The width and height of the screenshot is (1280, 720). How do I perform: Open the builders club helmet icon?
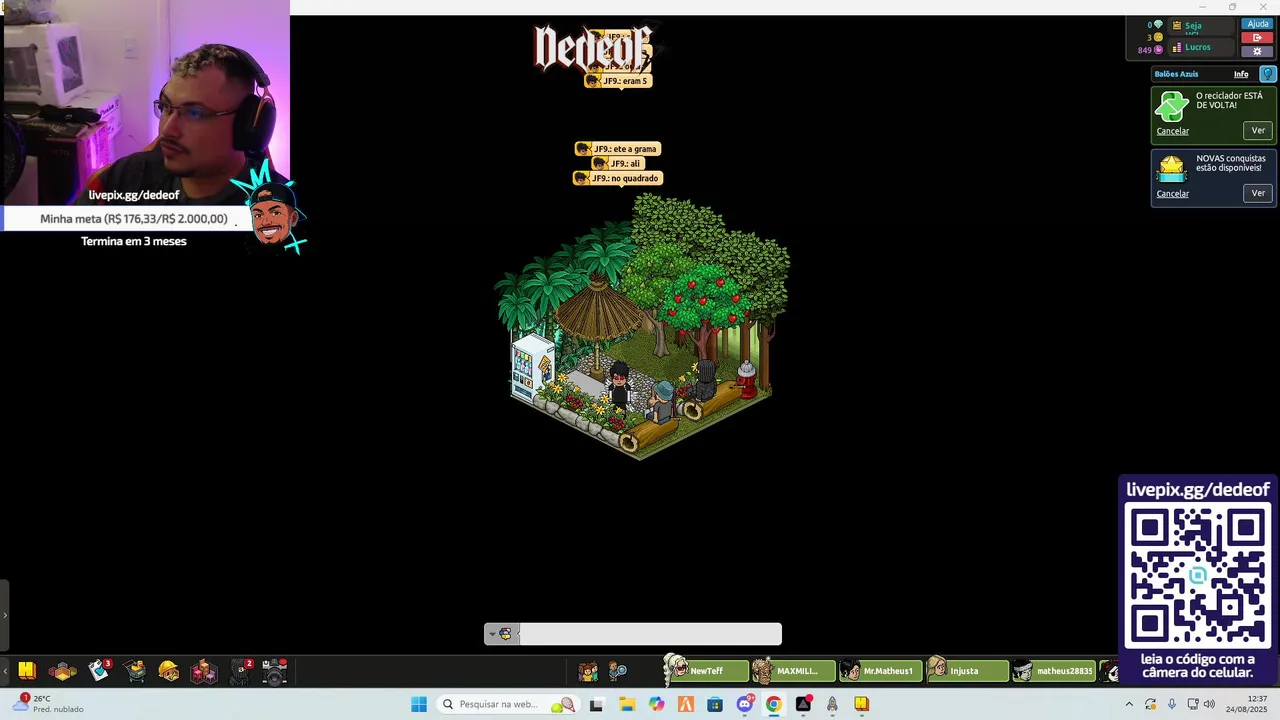click(x=169, y=671)
